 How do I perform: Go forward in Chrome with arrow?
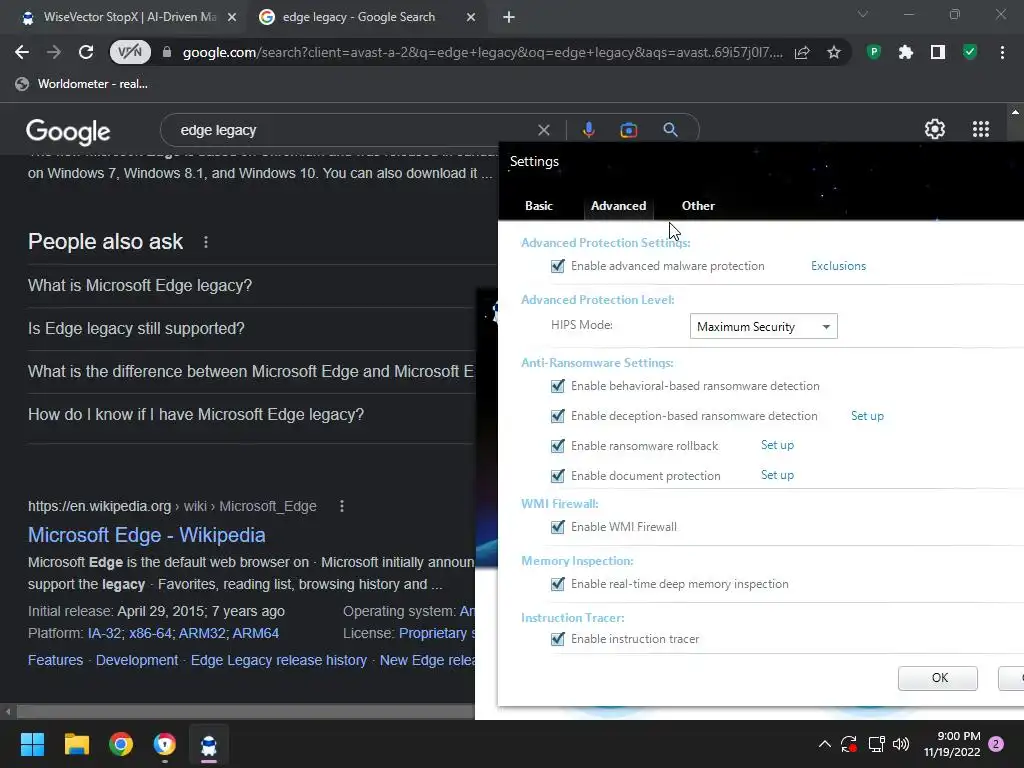(54, 52)
